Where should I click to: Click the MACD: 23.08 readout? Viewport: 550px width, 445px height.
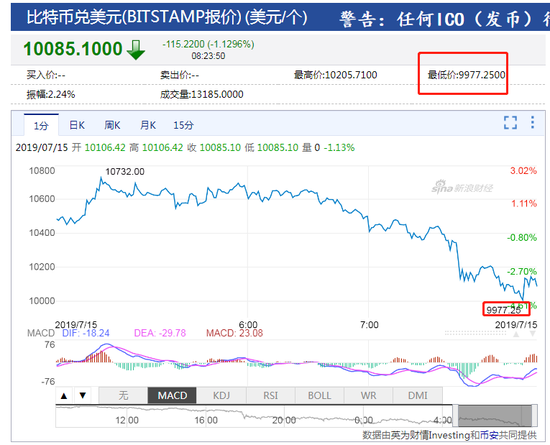(234, 333)
